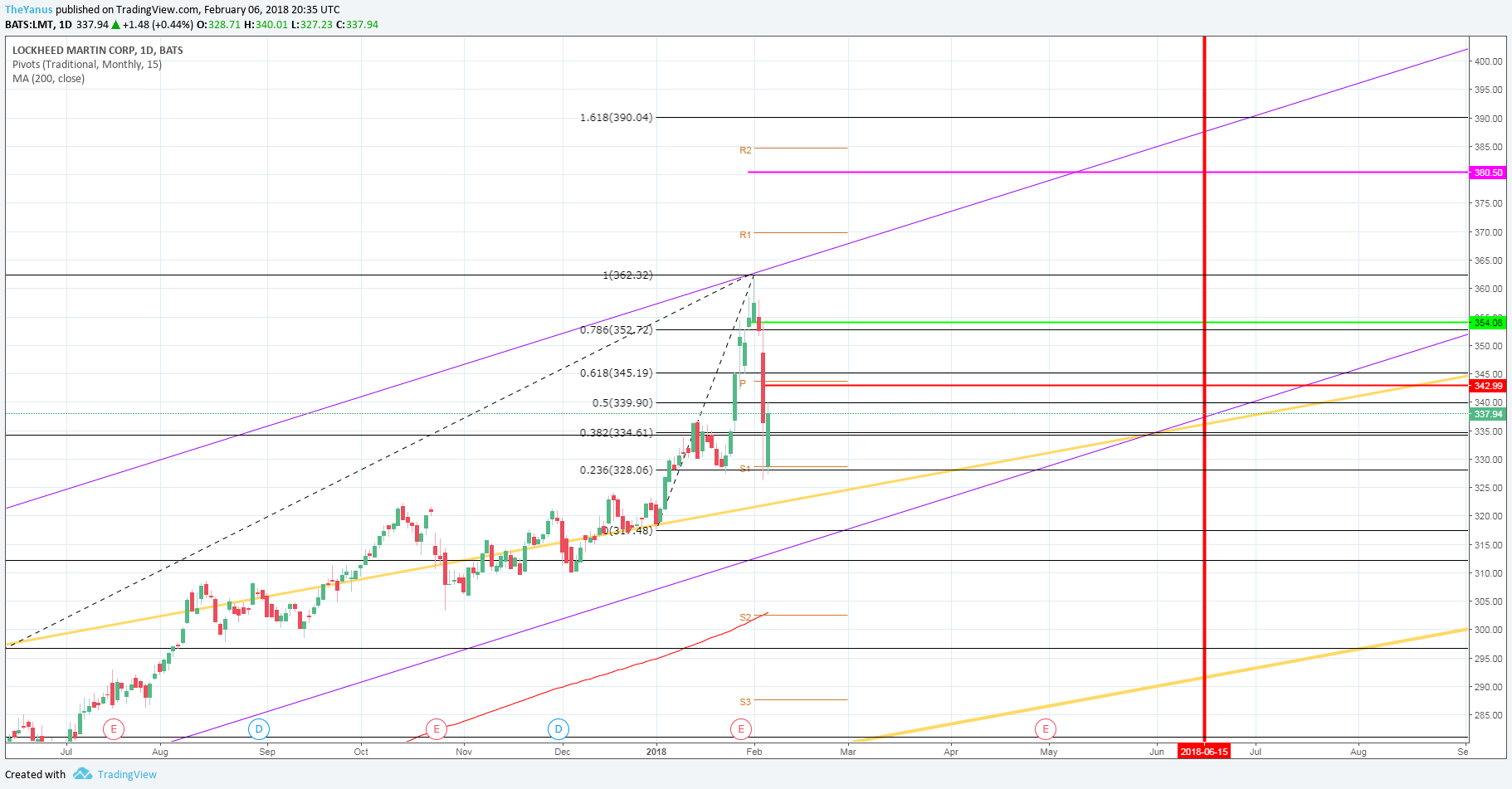
Task: Open TheYanus author profile link
Action: coord(29,10)
